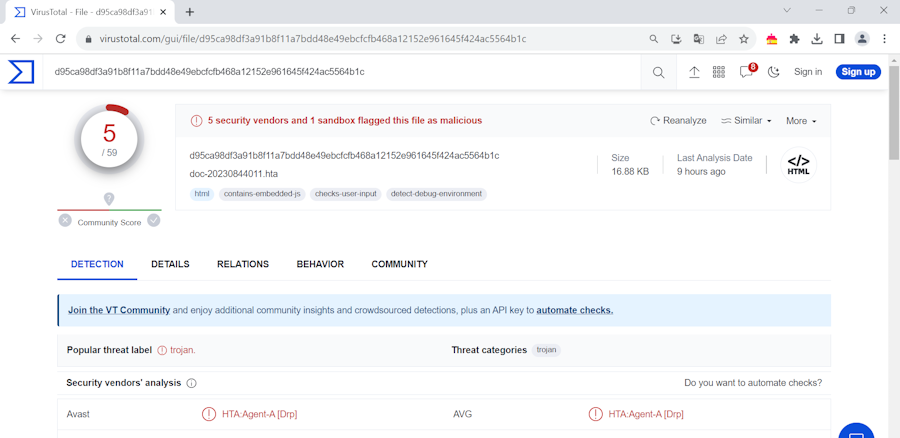Screen dimensions: 900x438
Task: Click the VirusTotal logo icon
Action: tap(21, 72)
